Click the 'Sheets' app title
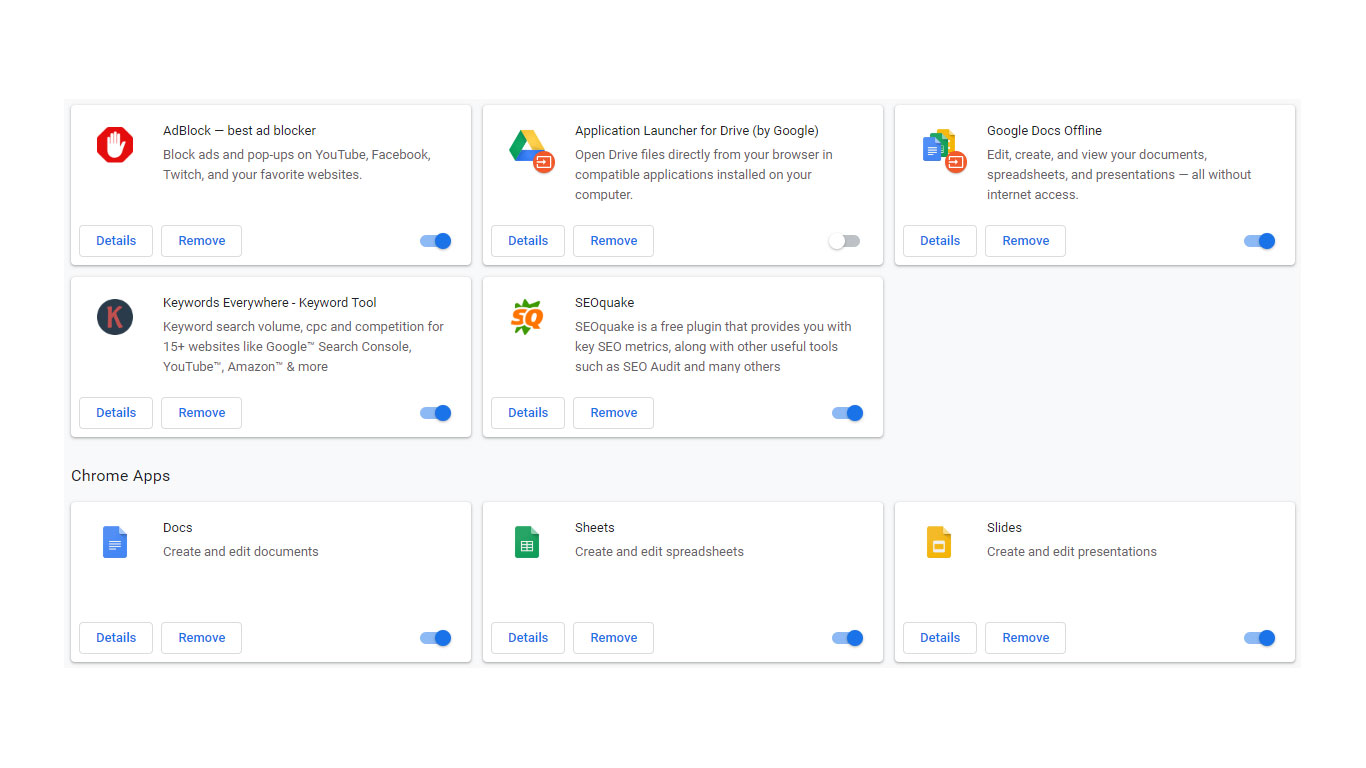 click(x=595, y=528)
